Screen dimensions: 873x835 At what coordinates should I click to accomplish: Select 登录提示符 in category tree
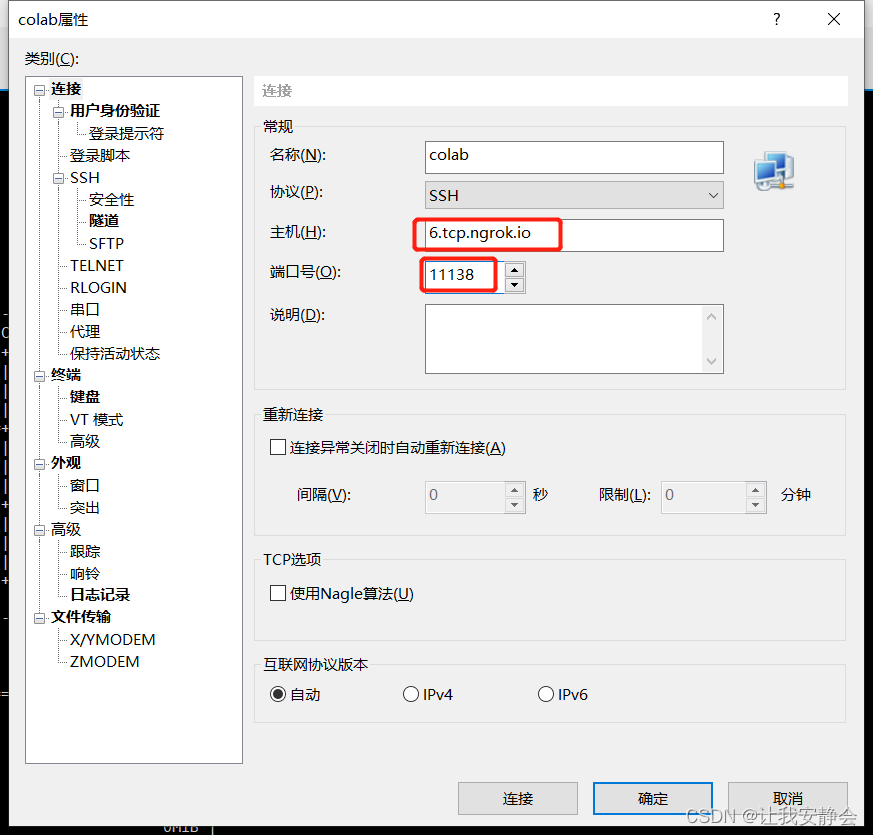[126, 134]
